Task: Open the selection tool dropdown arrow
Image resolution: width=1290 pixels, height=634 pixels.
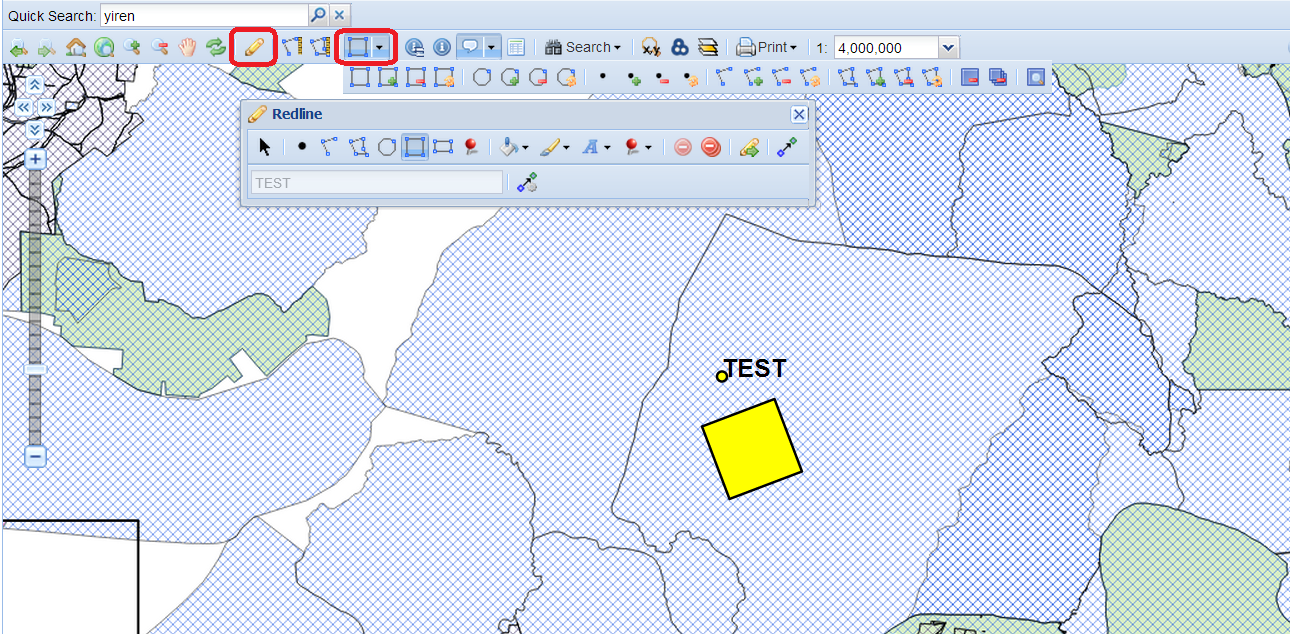Action: (379, 47)
